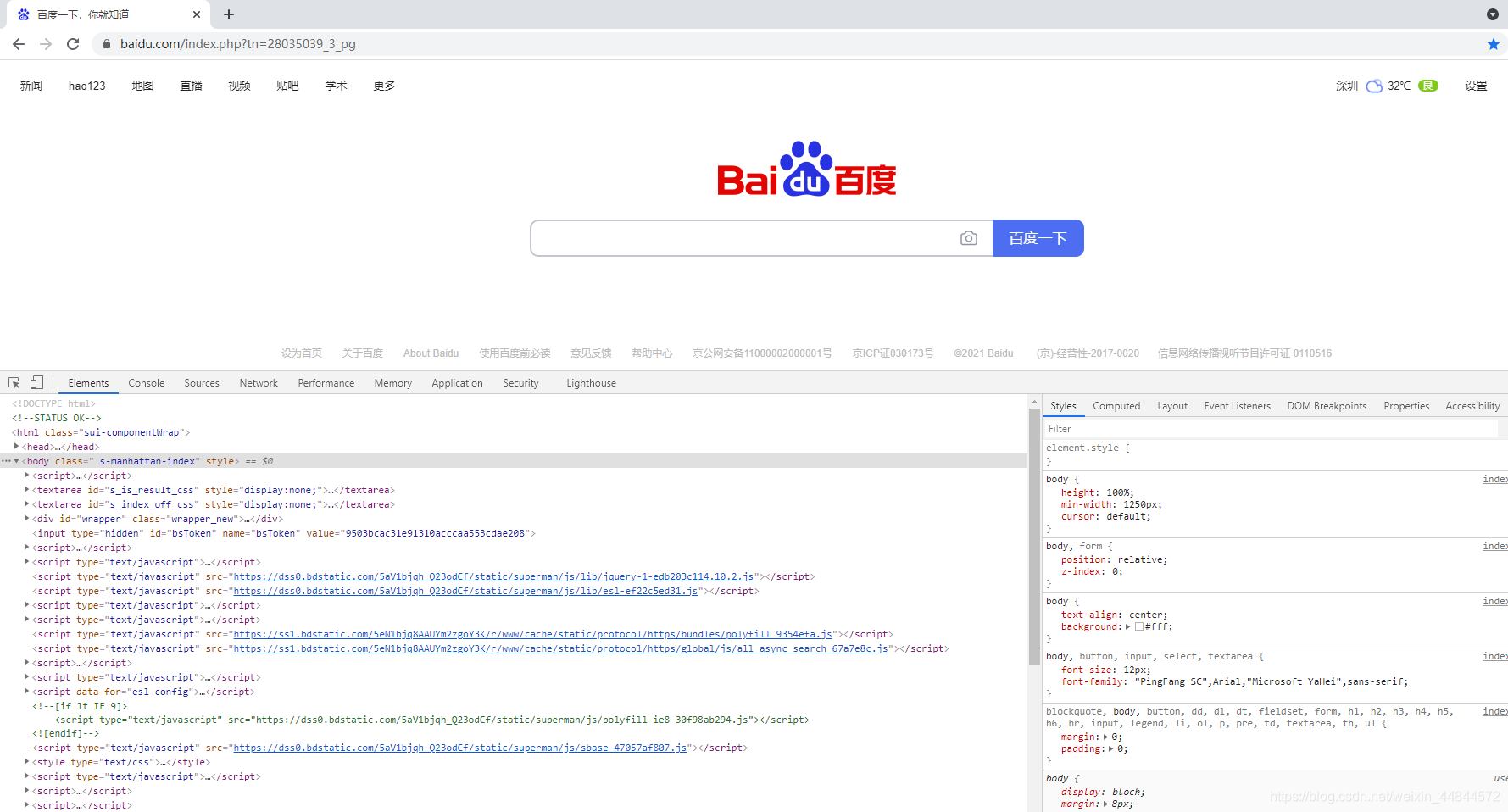Expand the style type text/css node
This screenshot has height=812, width=1508.
pyautogui.click(x=27, y=762)
